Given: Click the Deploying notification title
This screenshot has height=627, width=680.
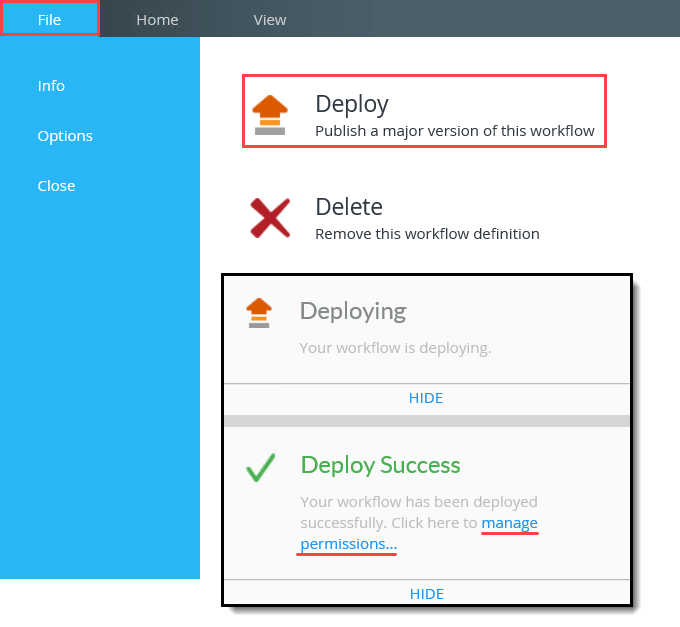Looking at the screenshot, I should [353, 311].
